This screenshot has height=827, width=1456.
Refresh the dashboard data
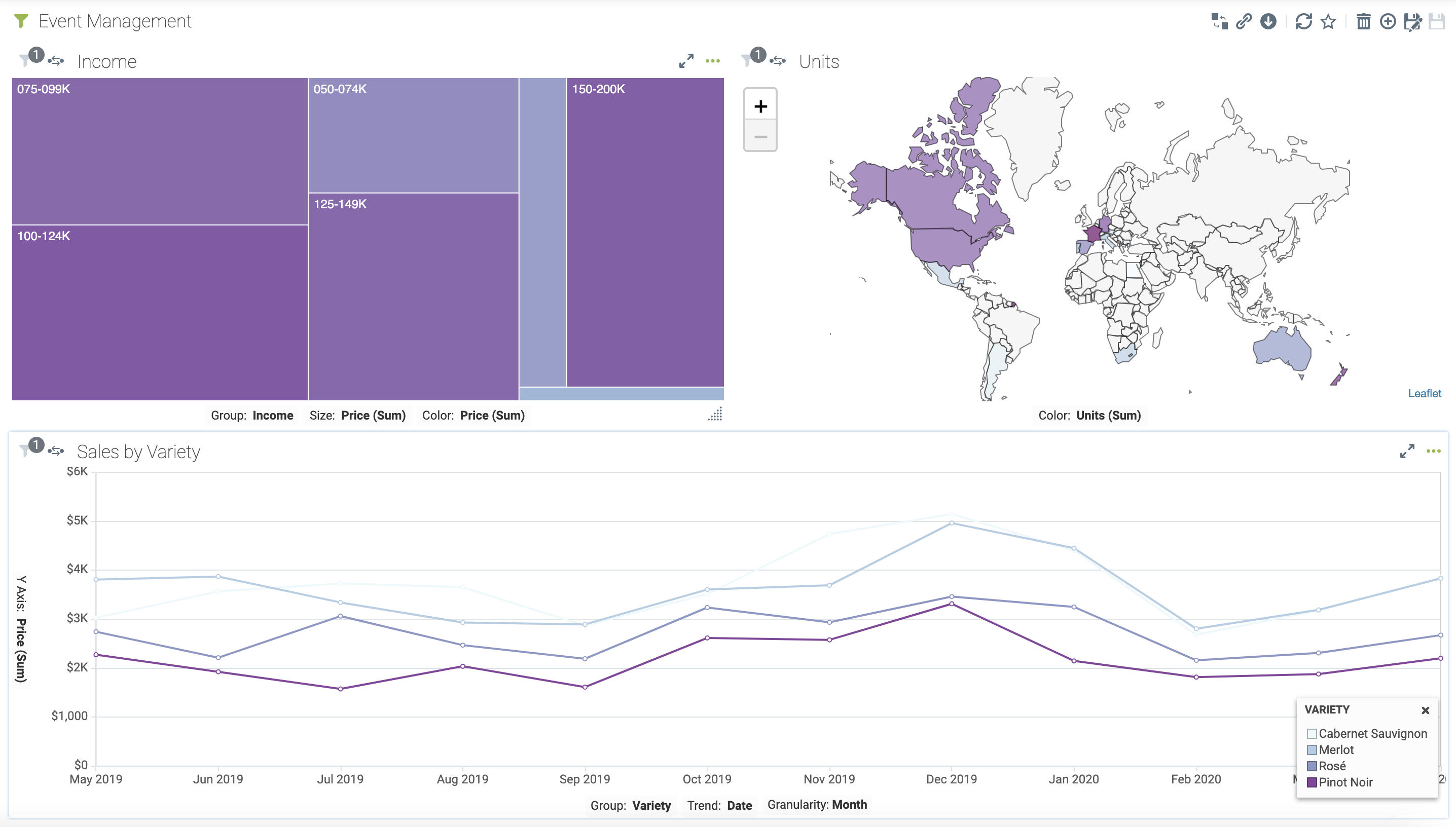[1303, 22]
